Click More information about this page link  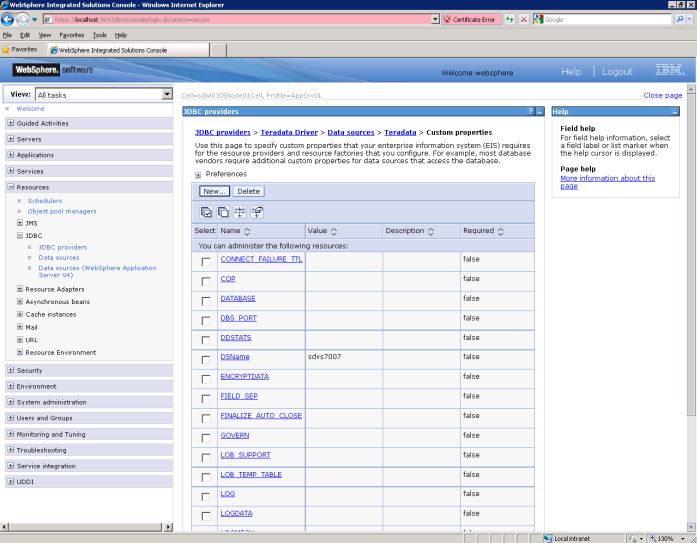607,182
